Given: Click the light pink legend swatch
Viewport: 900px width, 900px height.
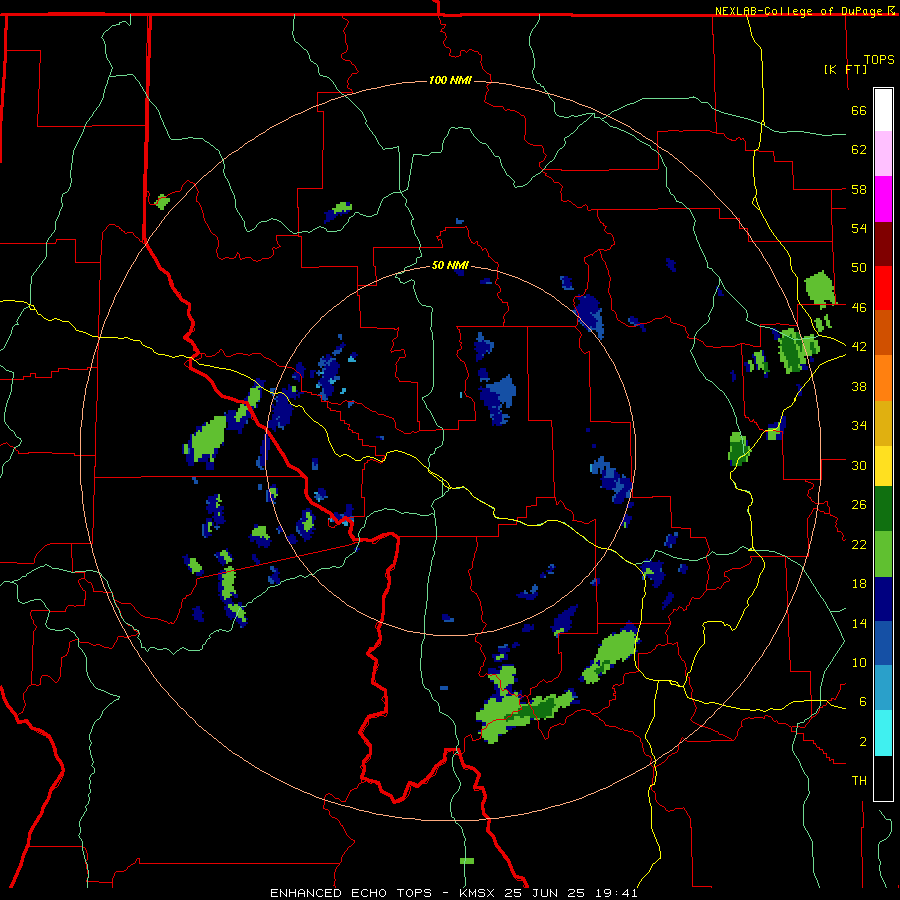Looking at the screenshot, I should (x=883, y=154).
